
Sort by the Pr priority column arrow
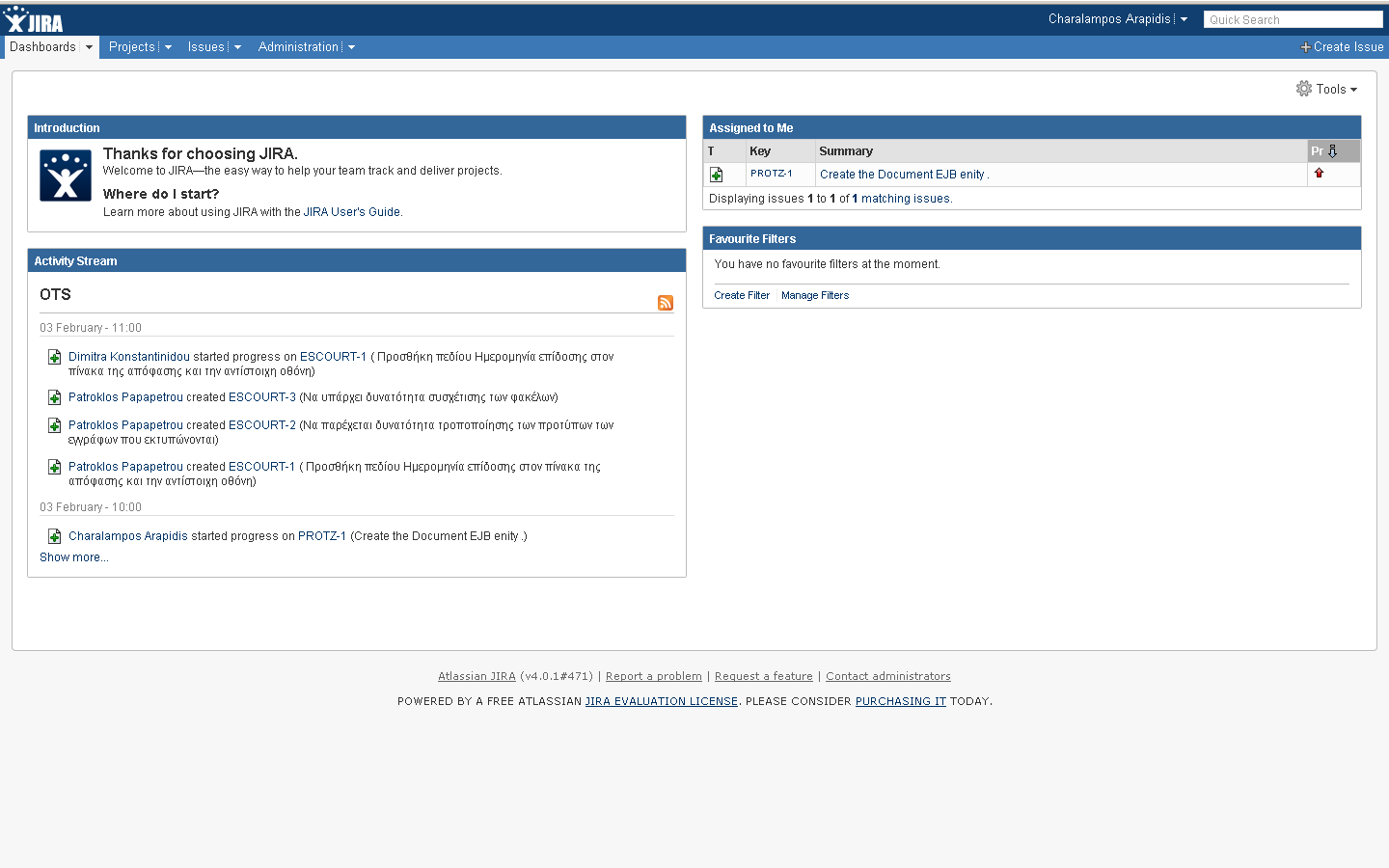coord(1332,151)
